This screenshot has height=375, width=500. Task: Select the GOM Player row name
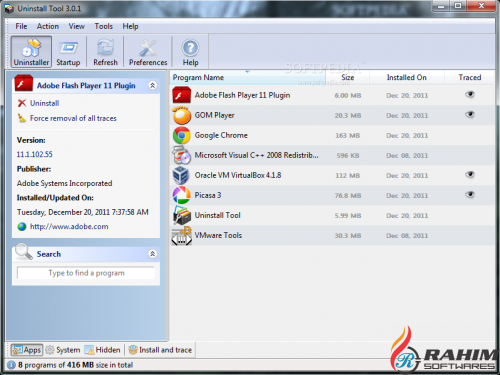click(x=215, y=115)
